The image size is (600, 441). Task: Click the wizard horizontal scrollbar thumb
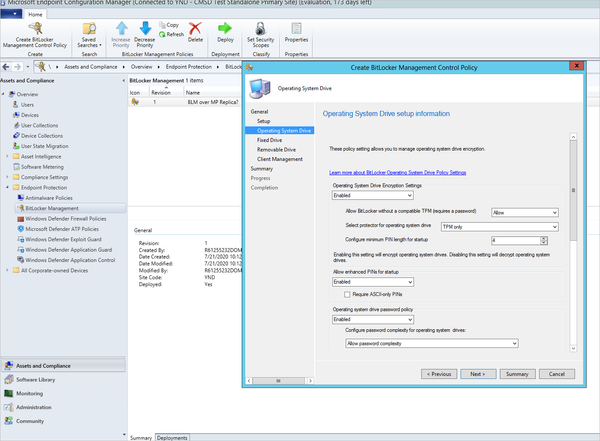click(279, 381)
